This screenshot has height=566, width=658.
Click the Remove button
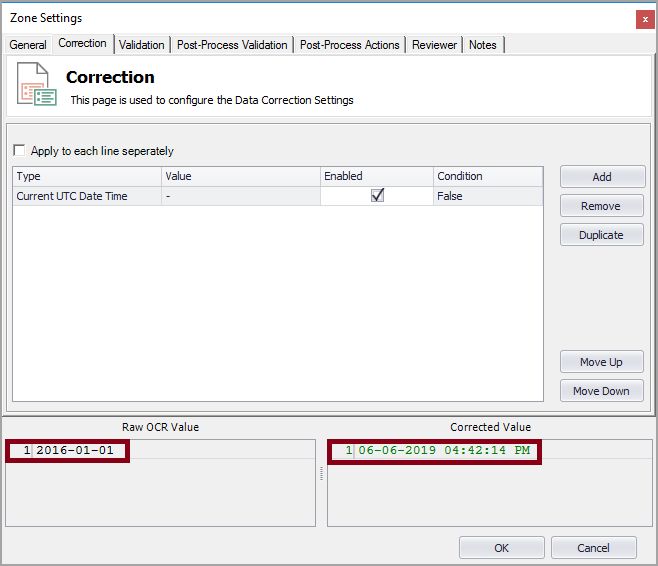[x=602, y=206]
